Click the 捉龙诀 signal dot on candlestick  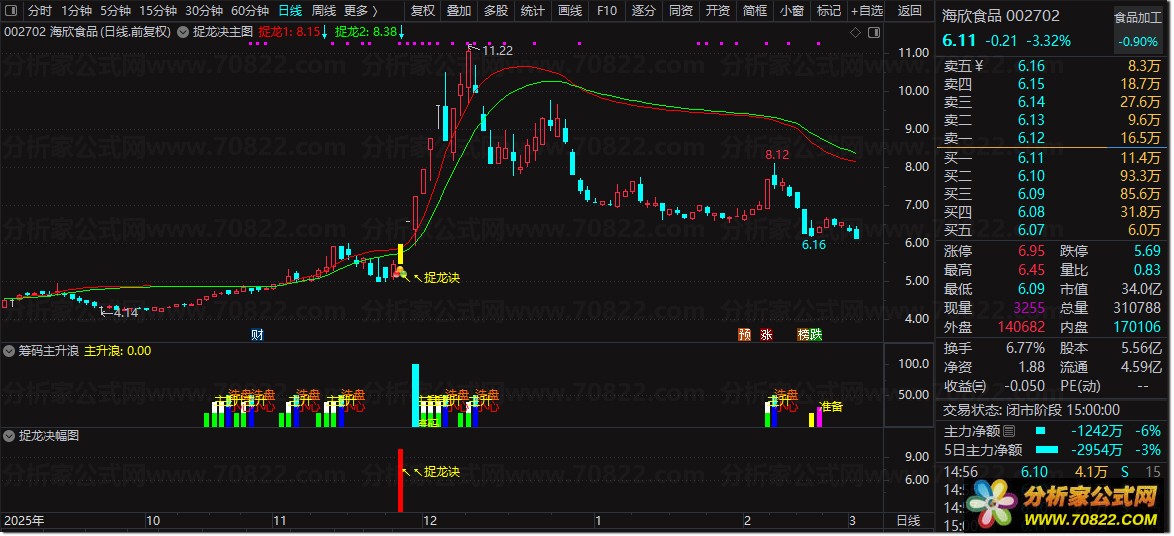click(x=401, y=274)
